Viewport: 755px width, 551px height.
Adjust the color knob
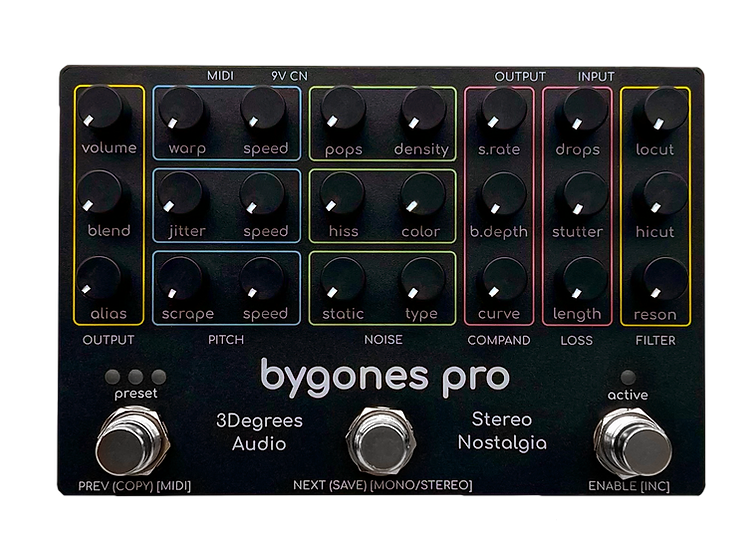tap(423, 194)
